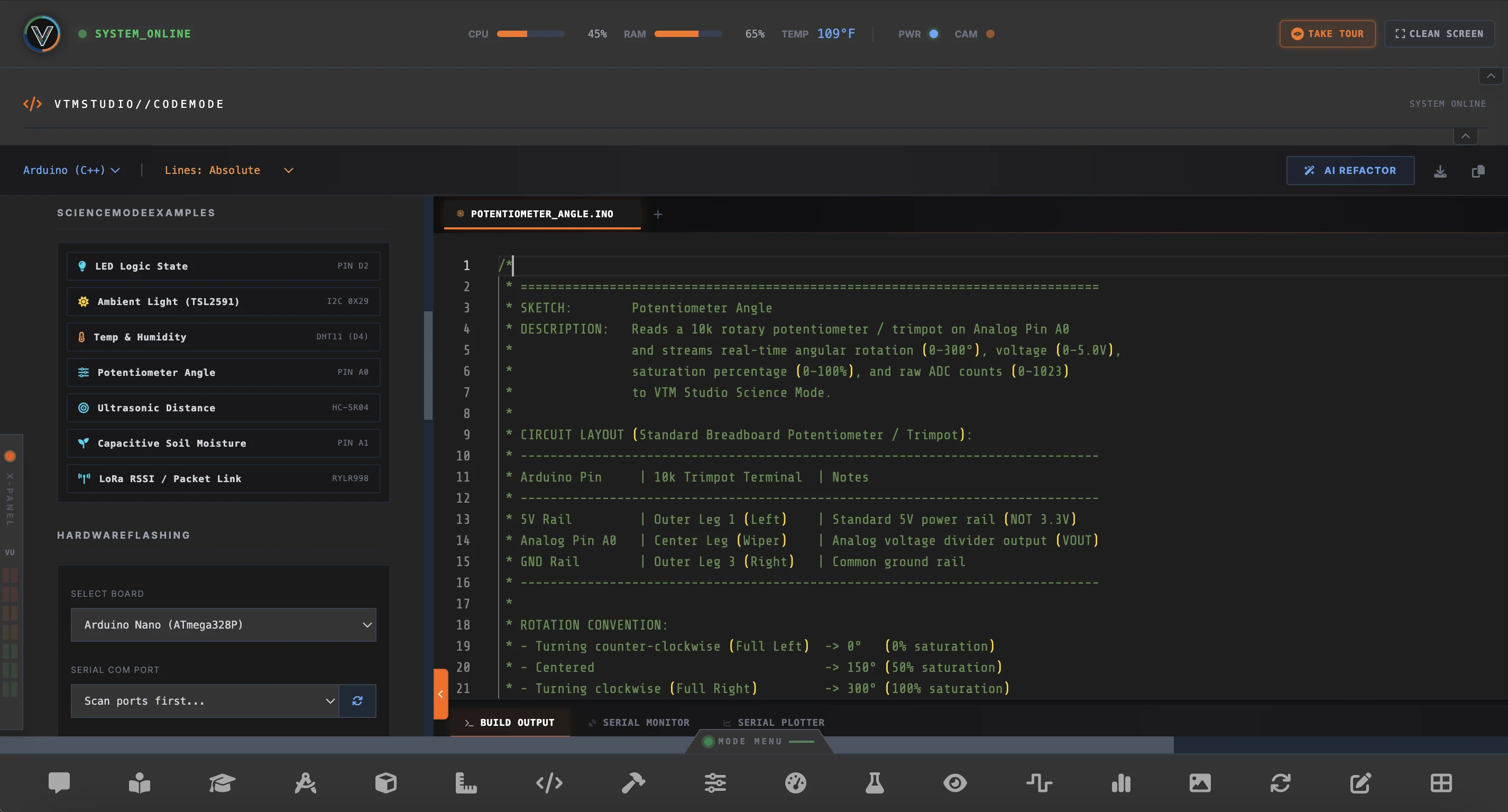The width and height of the screenshot is (1508, 812).
Task: Switch to the Build Output tab
Action: (x=509, y=723)
